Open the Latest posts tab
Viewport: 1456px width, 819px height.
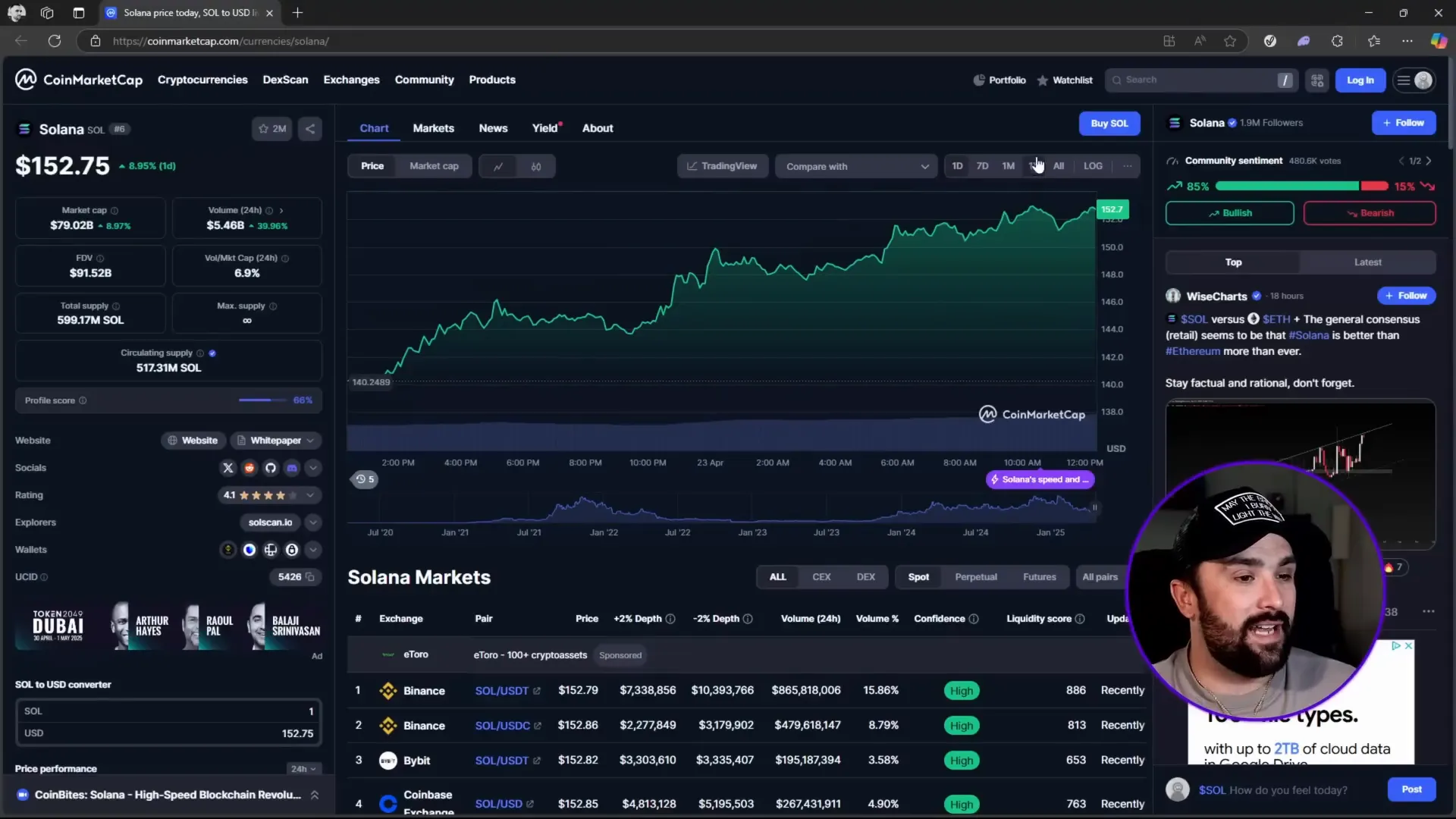tap(1367, 262)
